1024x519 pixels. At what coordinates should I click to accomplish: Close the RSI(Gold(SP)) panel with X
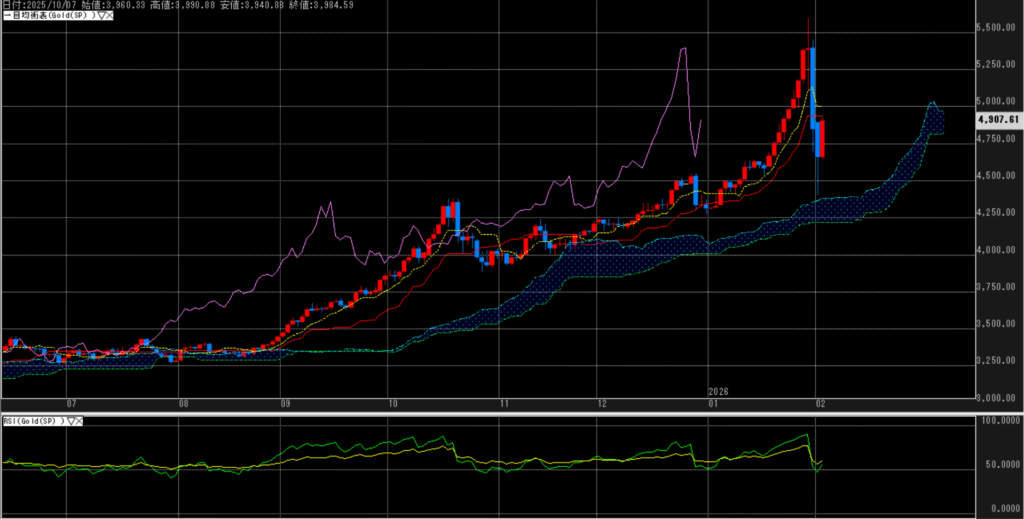tap(80, 421)
